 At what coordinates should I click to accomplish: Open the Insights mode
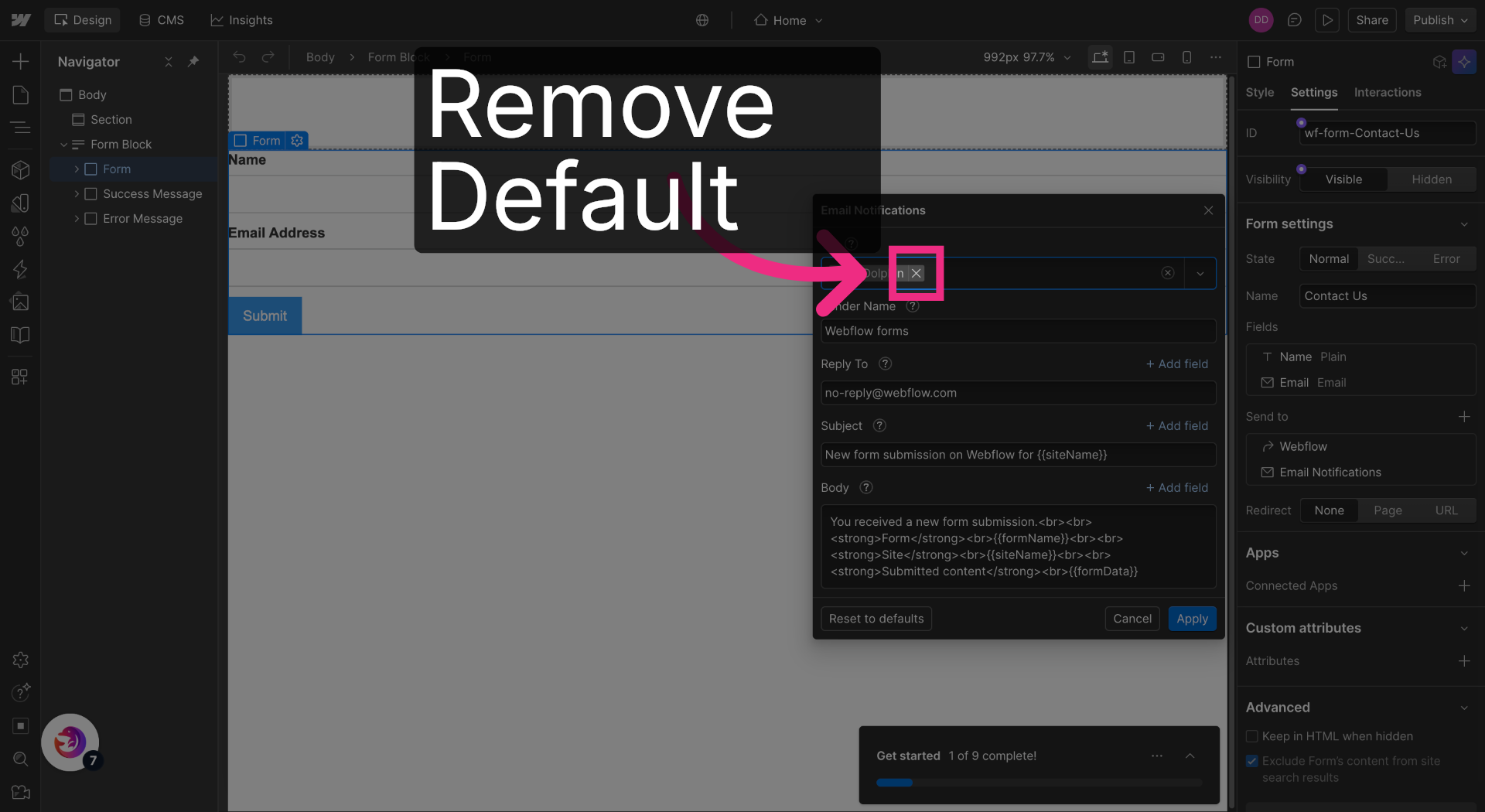click(241, 20)
